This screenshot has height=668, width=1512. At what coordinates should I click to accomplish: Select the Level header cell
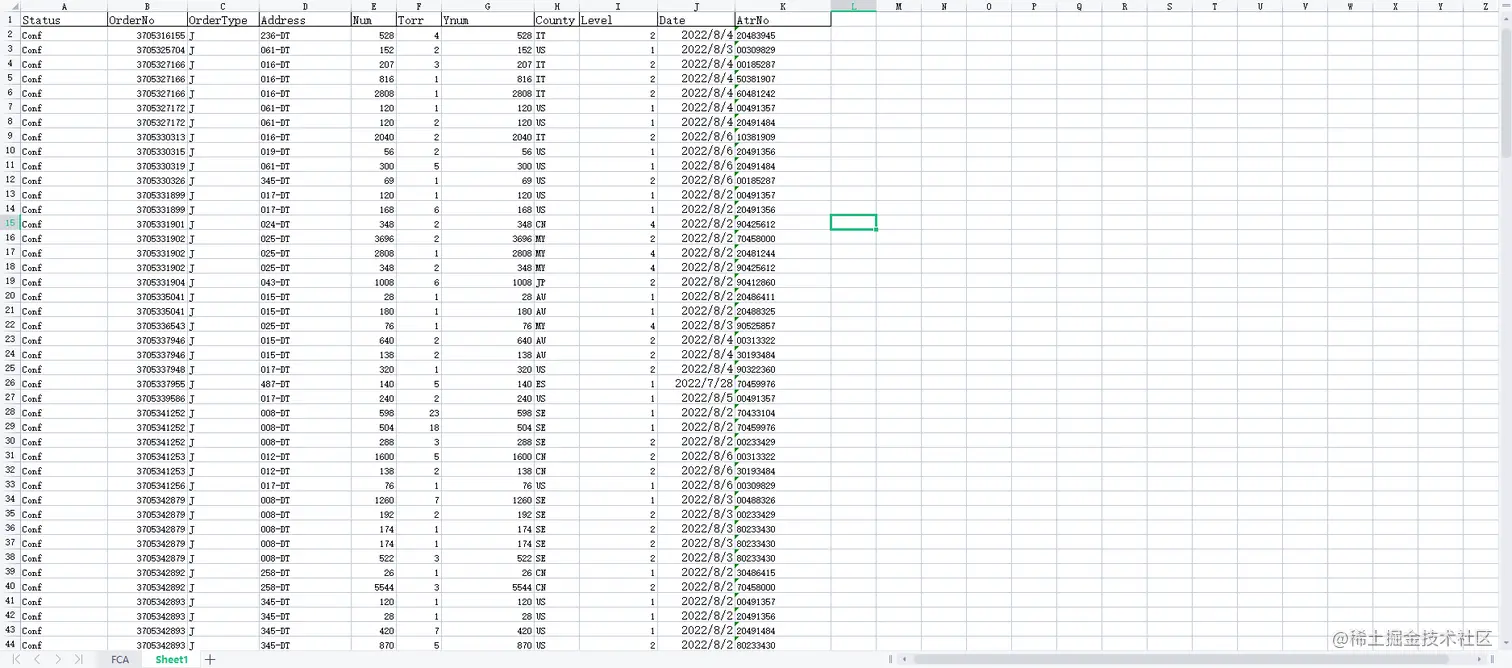tap(618, 20)
